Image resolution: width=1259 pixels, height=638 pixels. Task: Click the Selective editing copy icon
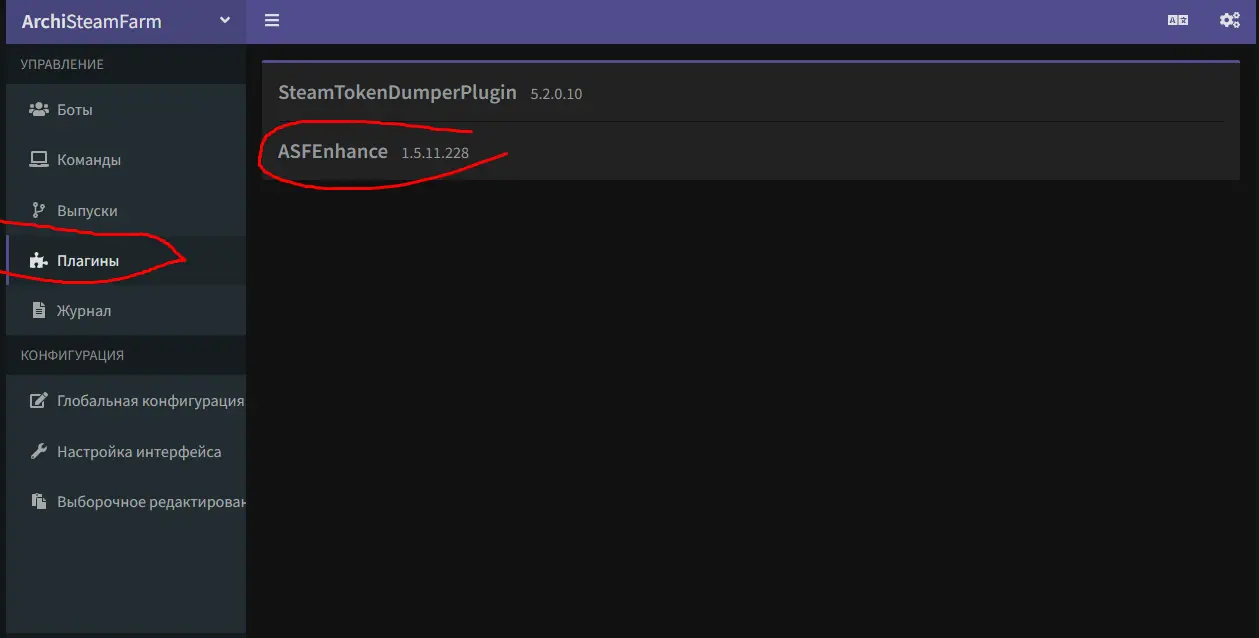(x=38, y=502)
